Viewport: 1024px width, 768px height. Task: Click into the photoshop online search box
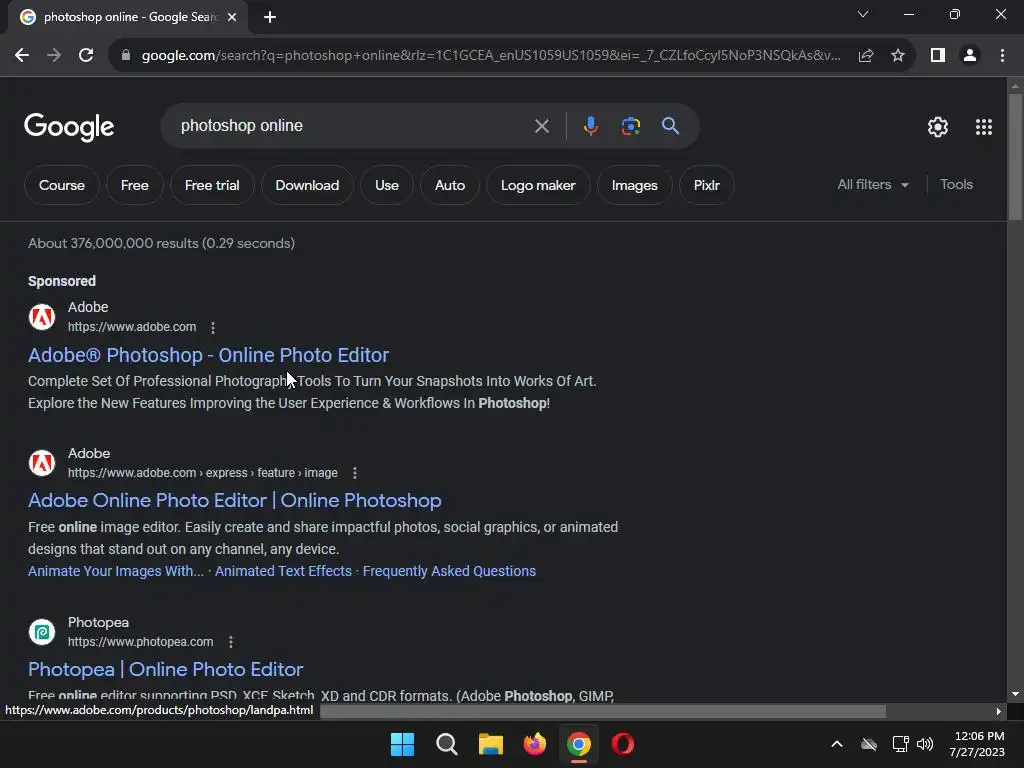[353, 126]
